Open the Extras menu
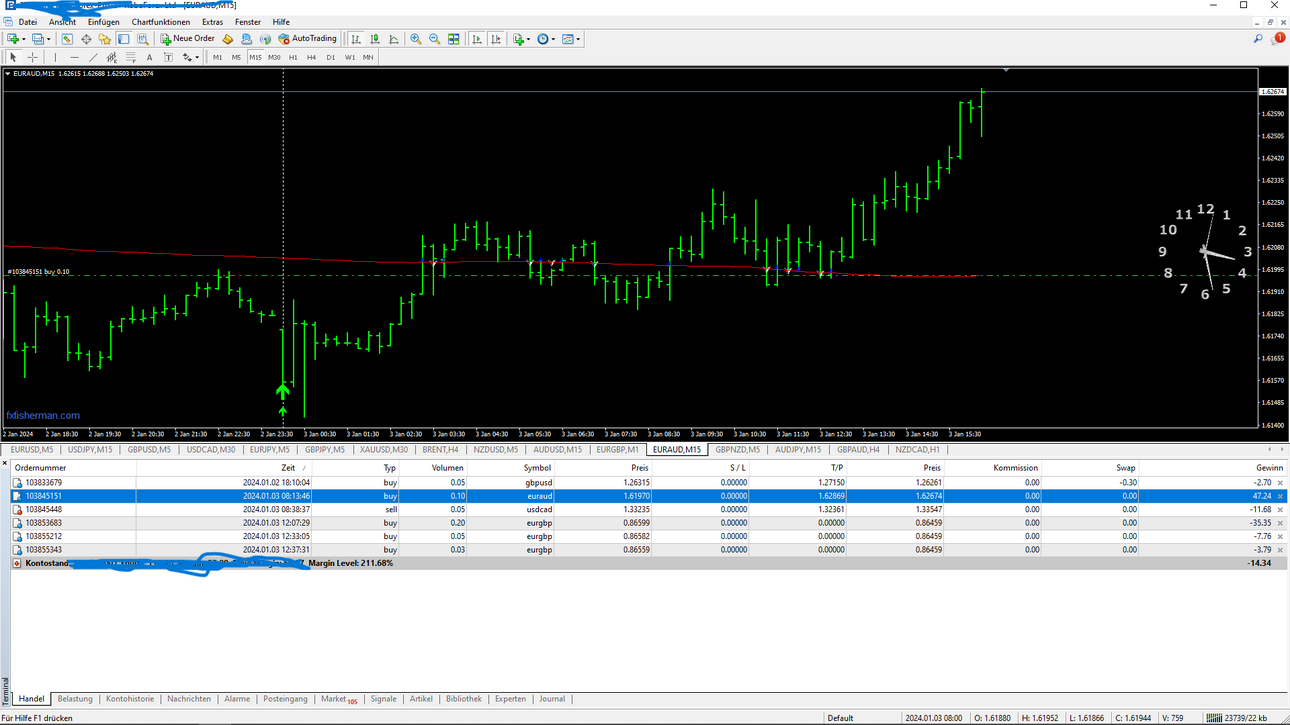 coord(212,22)
